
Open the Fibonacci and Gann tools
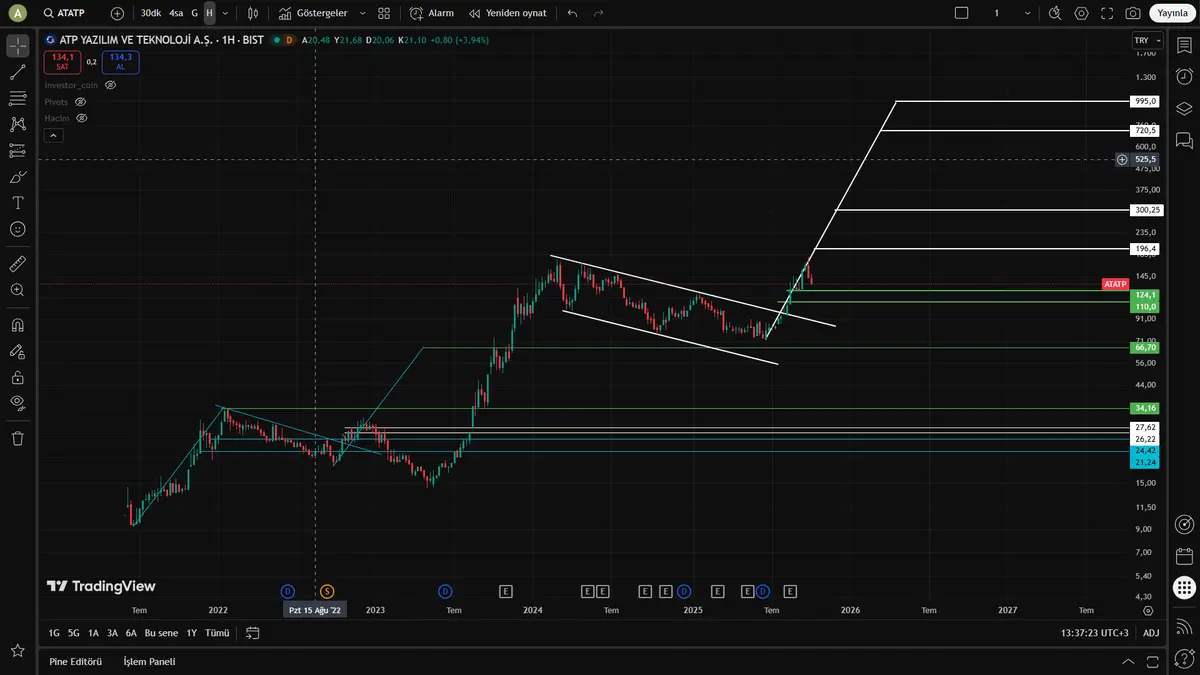(18, 98)
